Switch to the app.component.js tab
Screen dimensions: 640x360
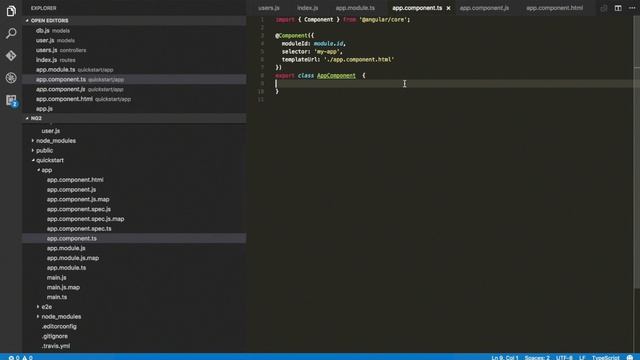(484, 8)
